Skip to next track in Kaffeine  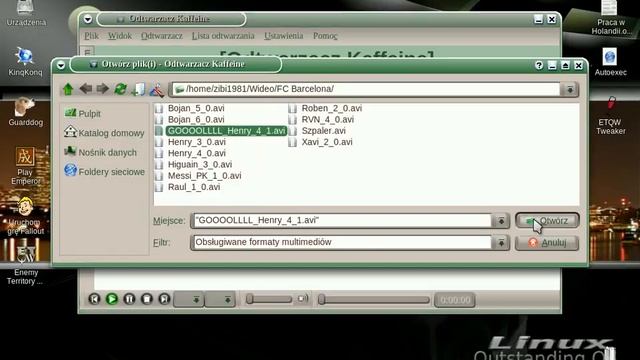[x=164, y=299]
